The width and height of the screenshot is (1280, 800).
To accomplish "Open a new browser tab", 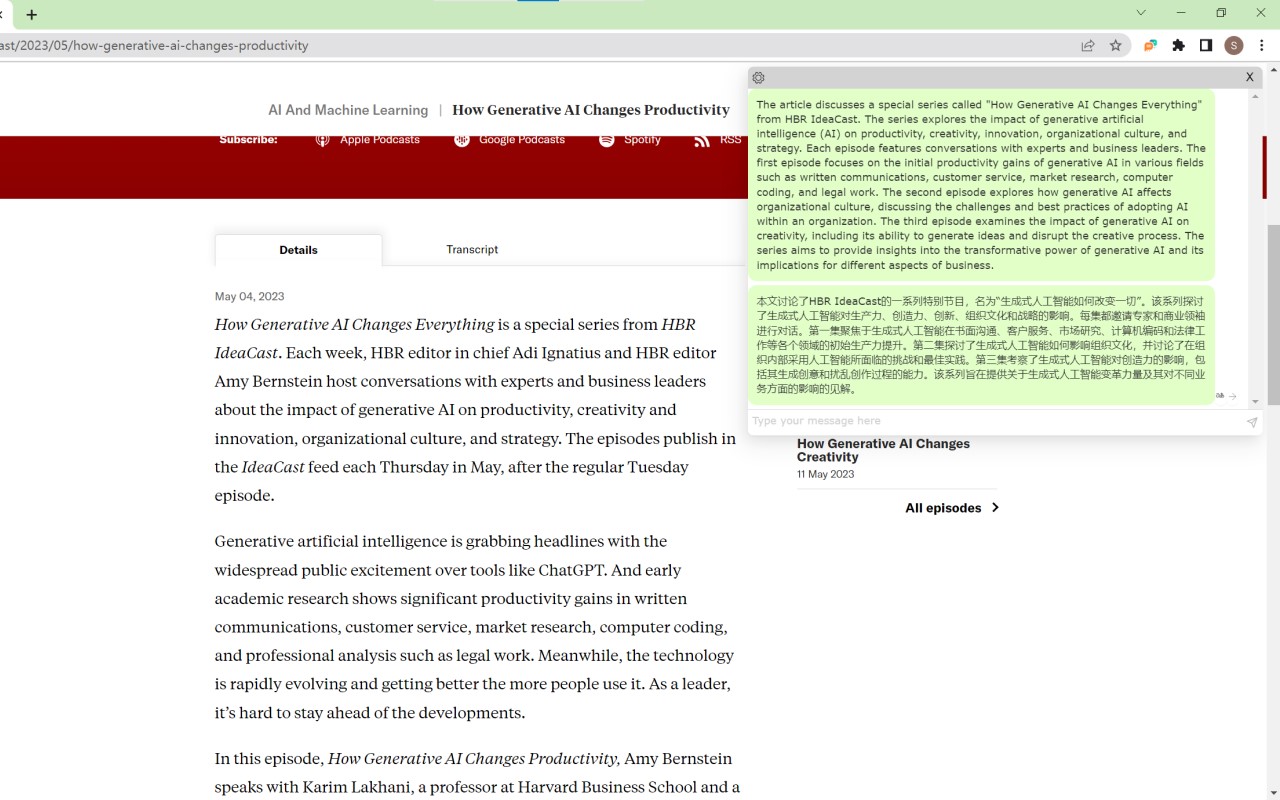I will coord(31,15).
